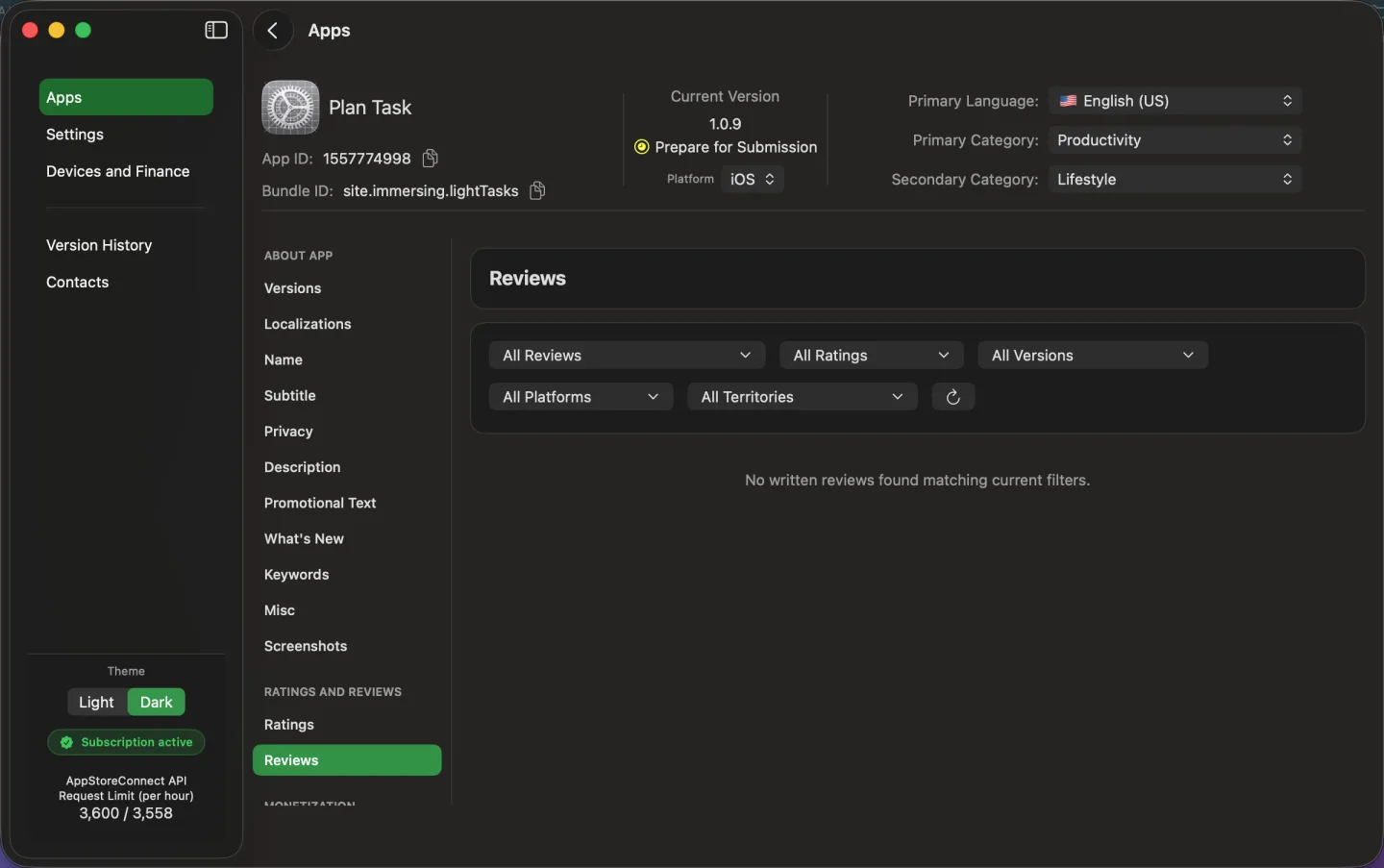Open the Primary Language dropdown
The width and height of the screenshot is (1384, 868).
click(1174, 101)
